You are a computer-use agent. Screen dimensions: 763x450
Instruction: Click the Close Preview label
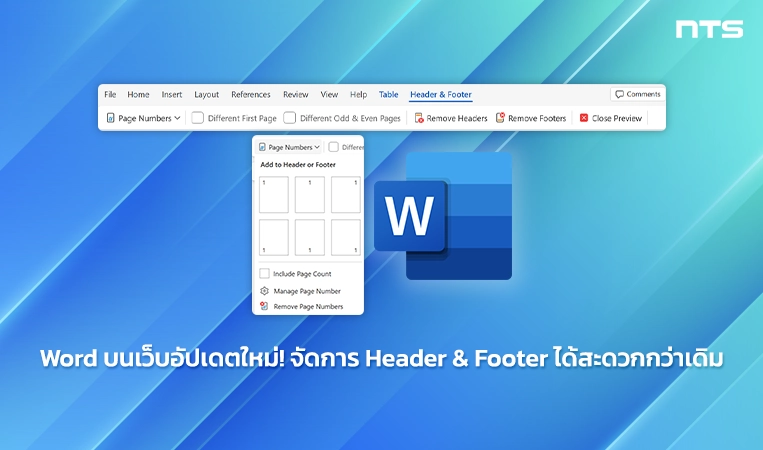coord(617,118)
